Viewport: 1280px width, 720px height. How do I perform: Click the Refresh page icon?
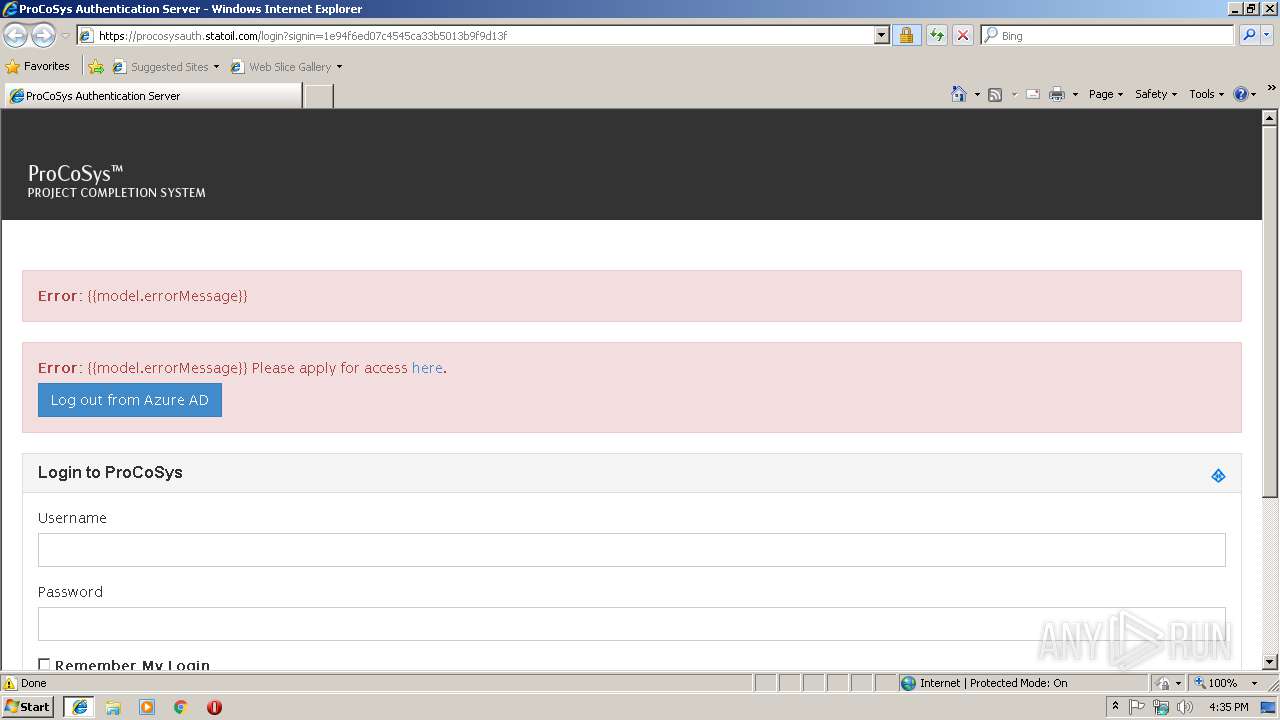936,35
